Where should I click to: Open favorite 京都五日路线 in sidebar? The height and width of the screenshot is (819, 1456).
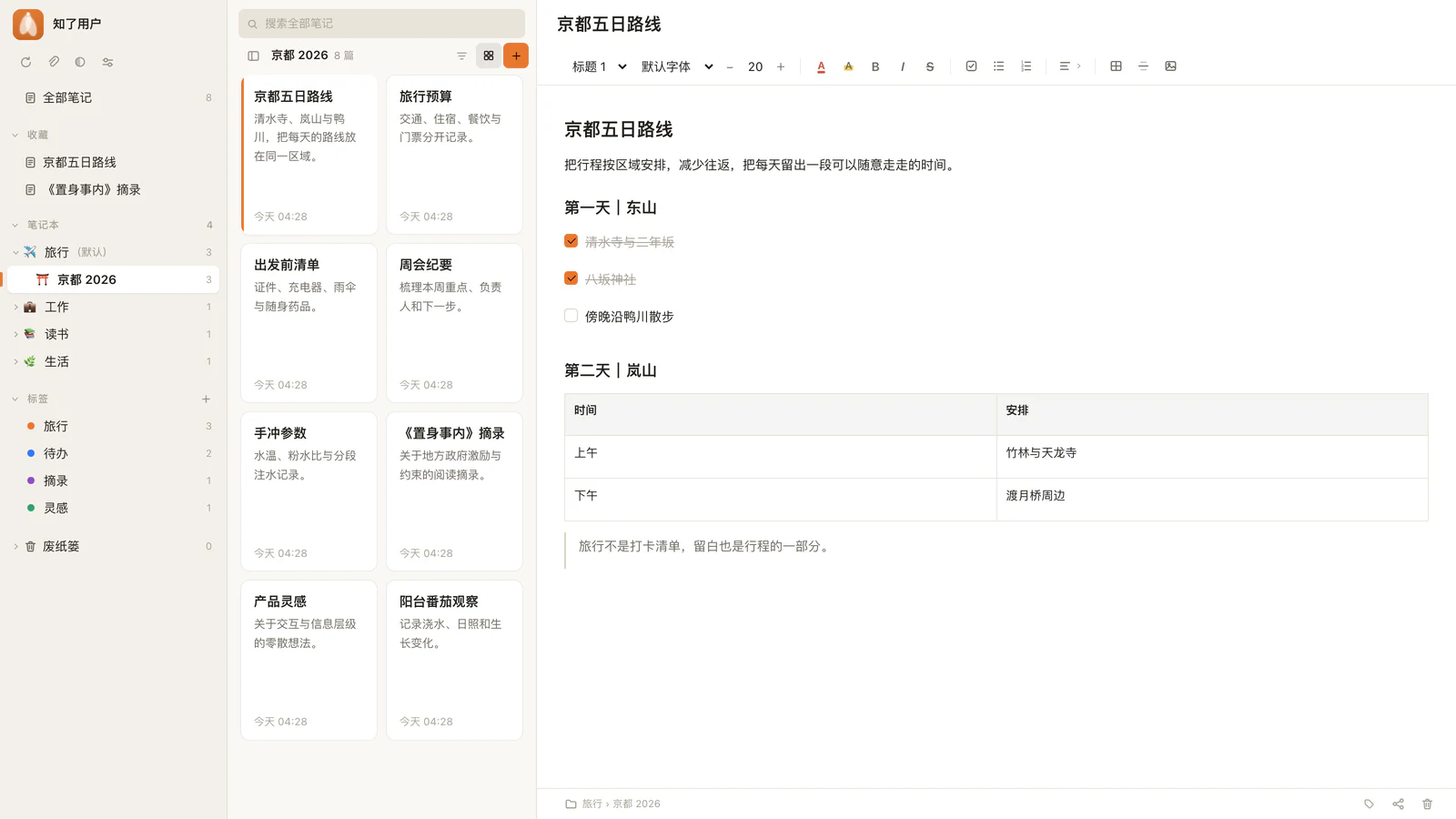tap(113, 162)
